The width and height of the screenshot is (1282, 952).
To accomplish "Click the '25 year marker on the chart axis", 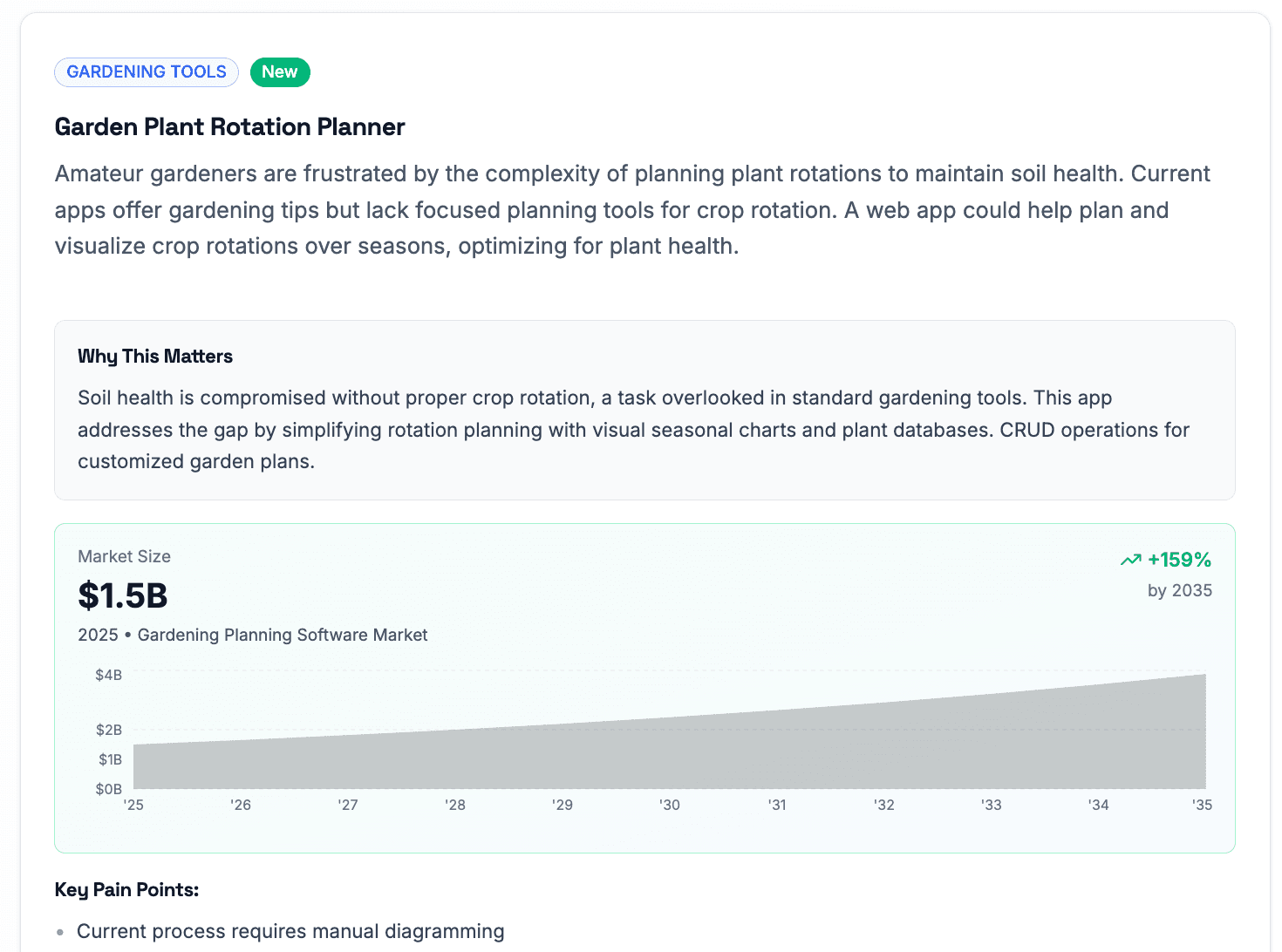I will 133,805.
